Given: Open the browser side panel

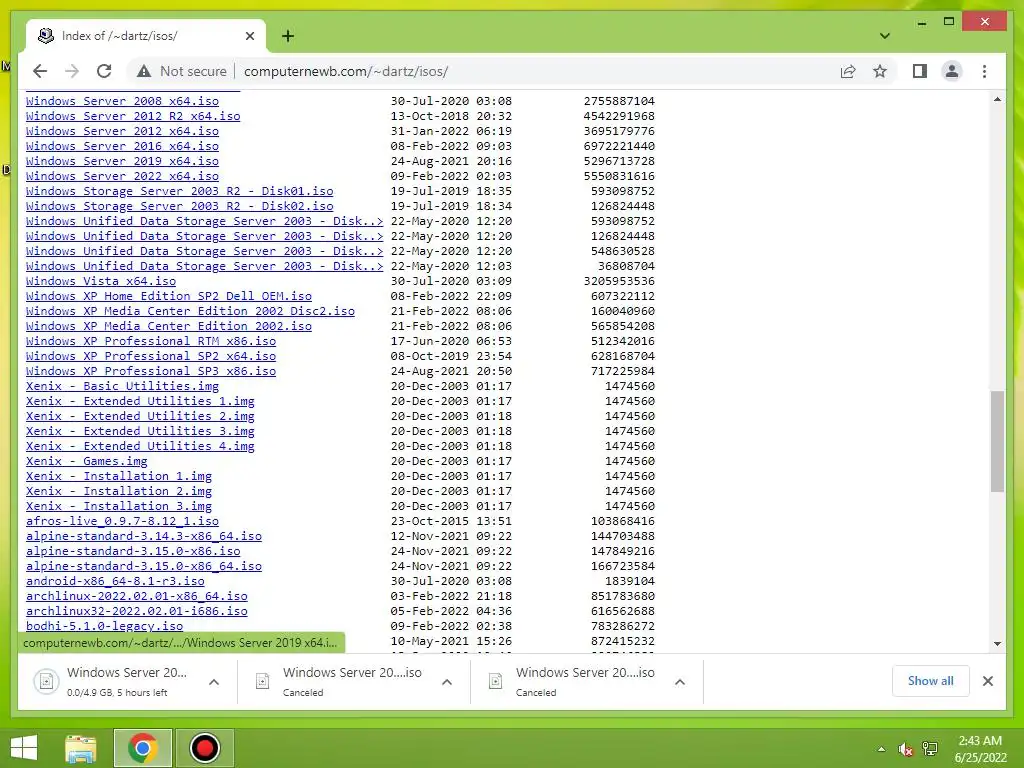Looking at the screenshot, I should pos(920,71).
